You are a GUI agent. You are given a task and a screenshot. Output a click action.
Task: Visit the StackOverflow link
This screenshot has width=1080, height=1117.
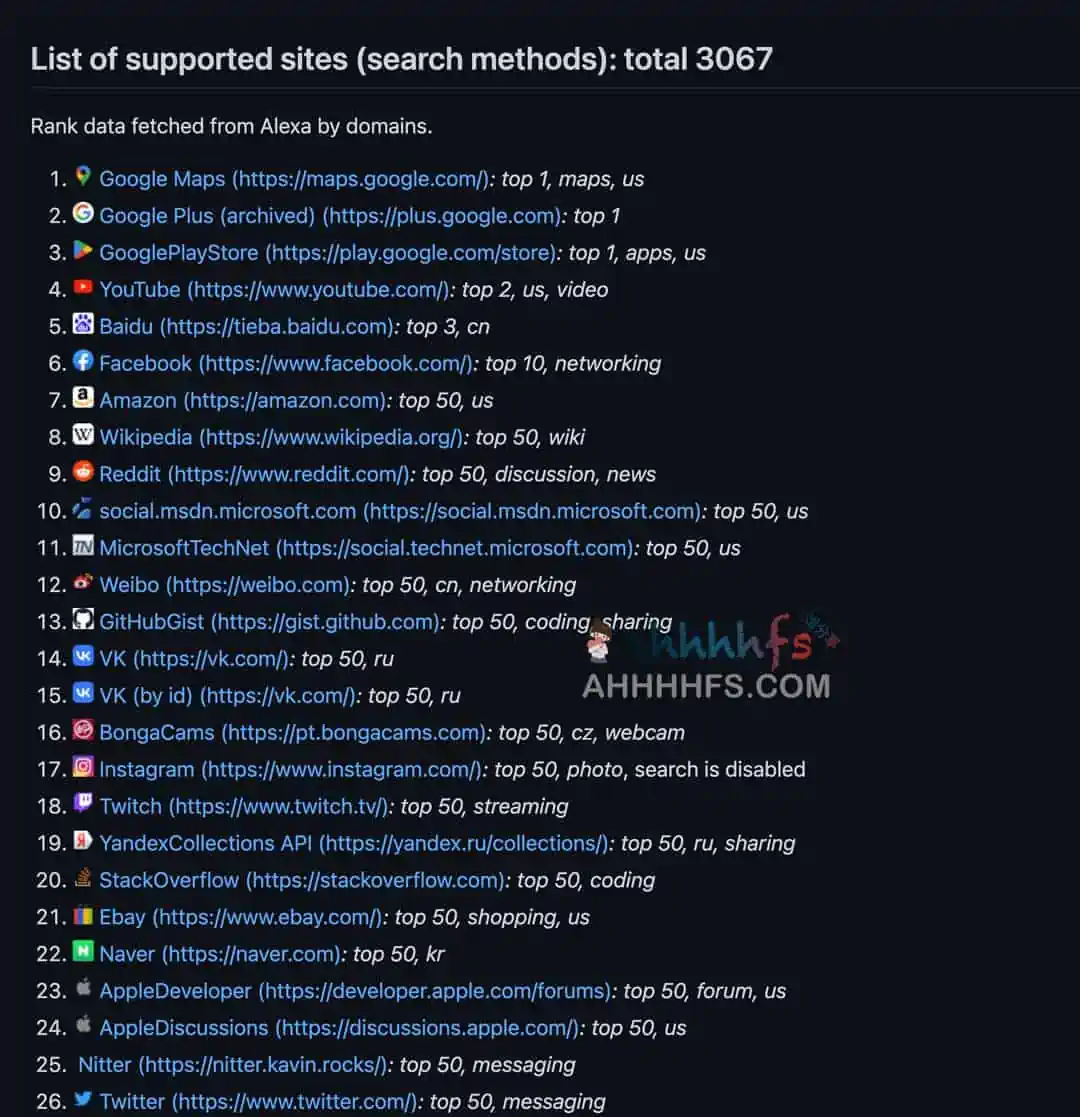[302, 880]
